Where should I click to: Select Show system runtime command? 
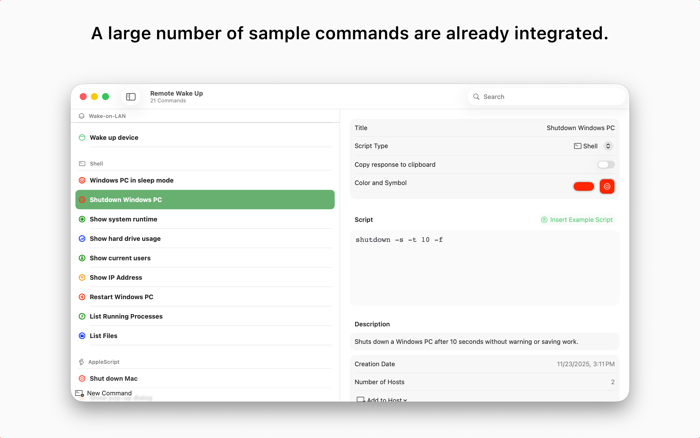pyautogui.click(x=205, y=219)
